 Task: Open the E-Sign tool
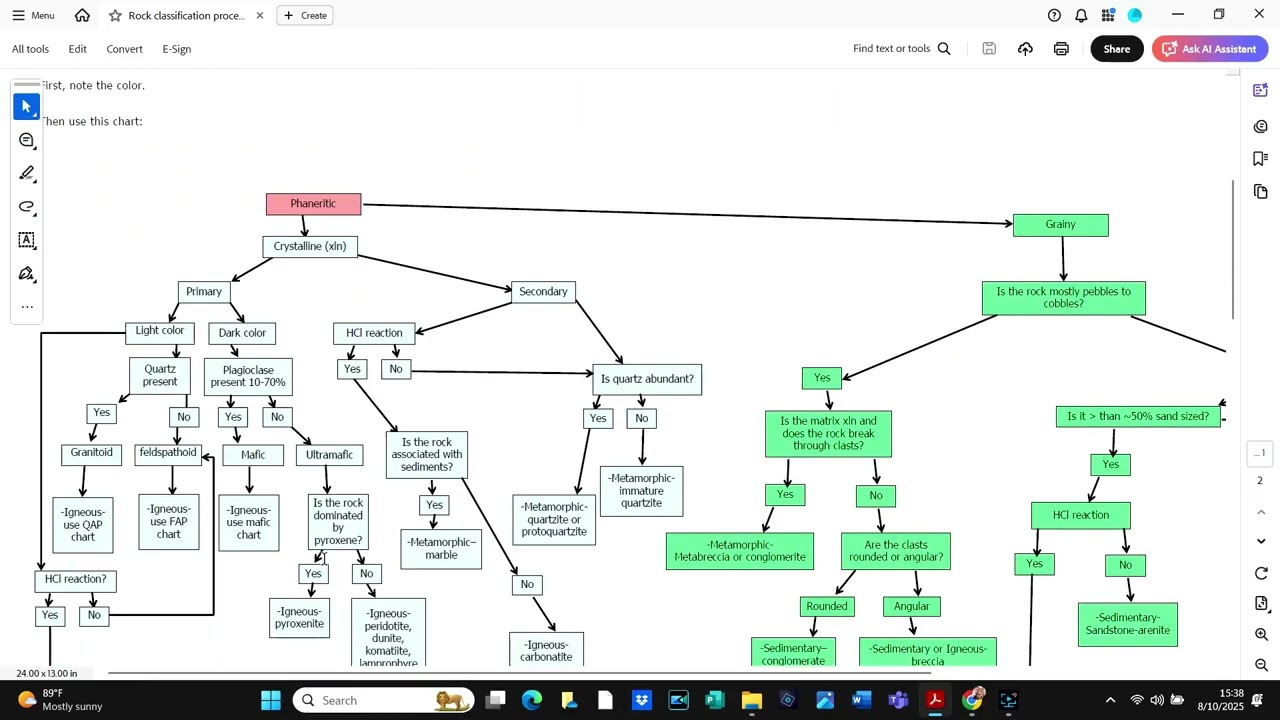[176, 49]
